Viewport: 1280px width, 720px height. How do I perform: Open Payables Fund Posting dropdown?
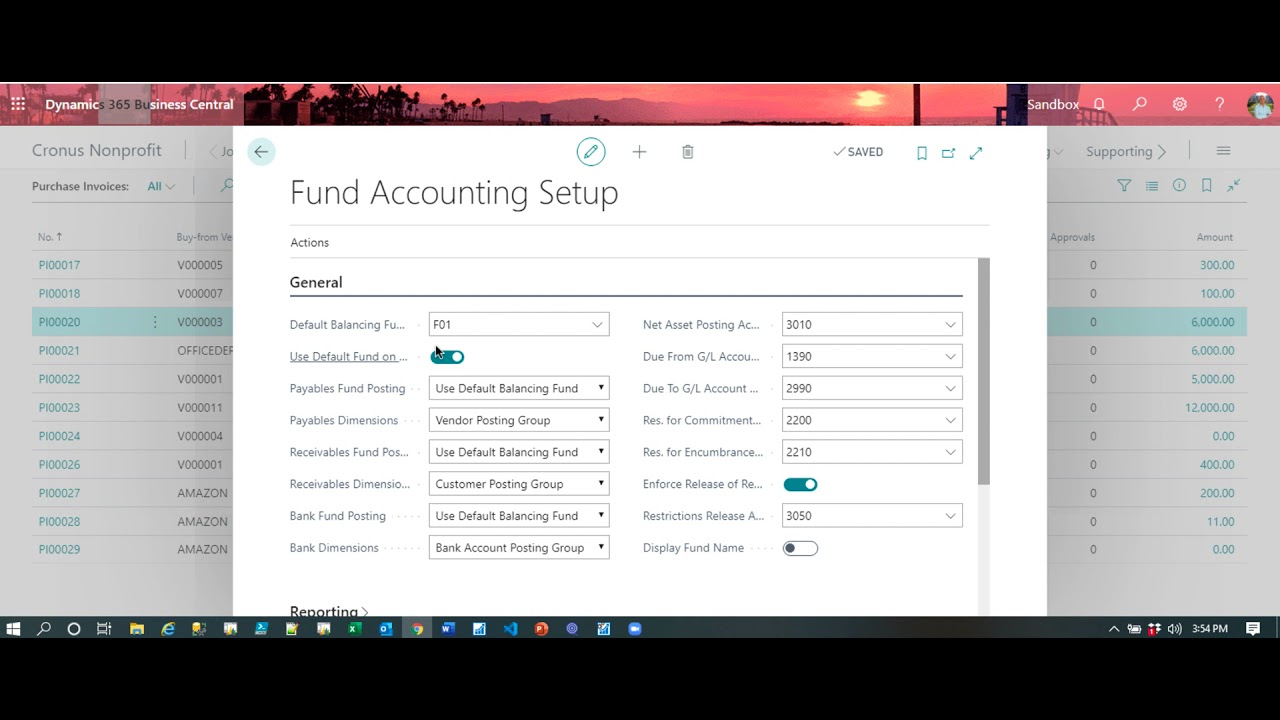pos(519,388)
